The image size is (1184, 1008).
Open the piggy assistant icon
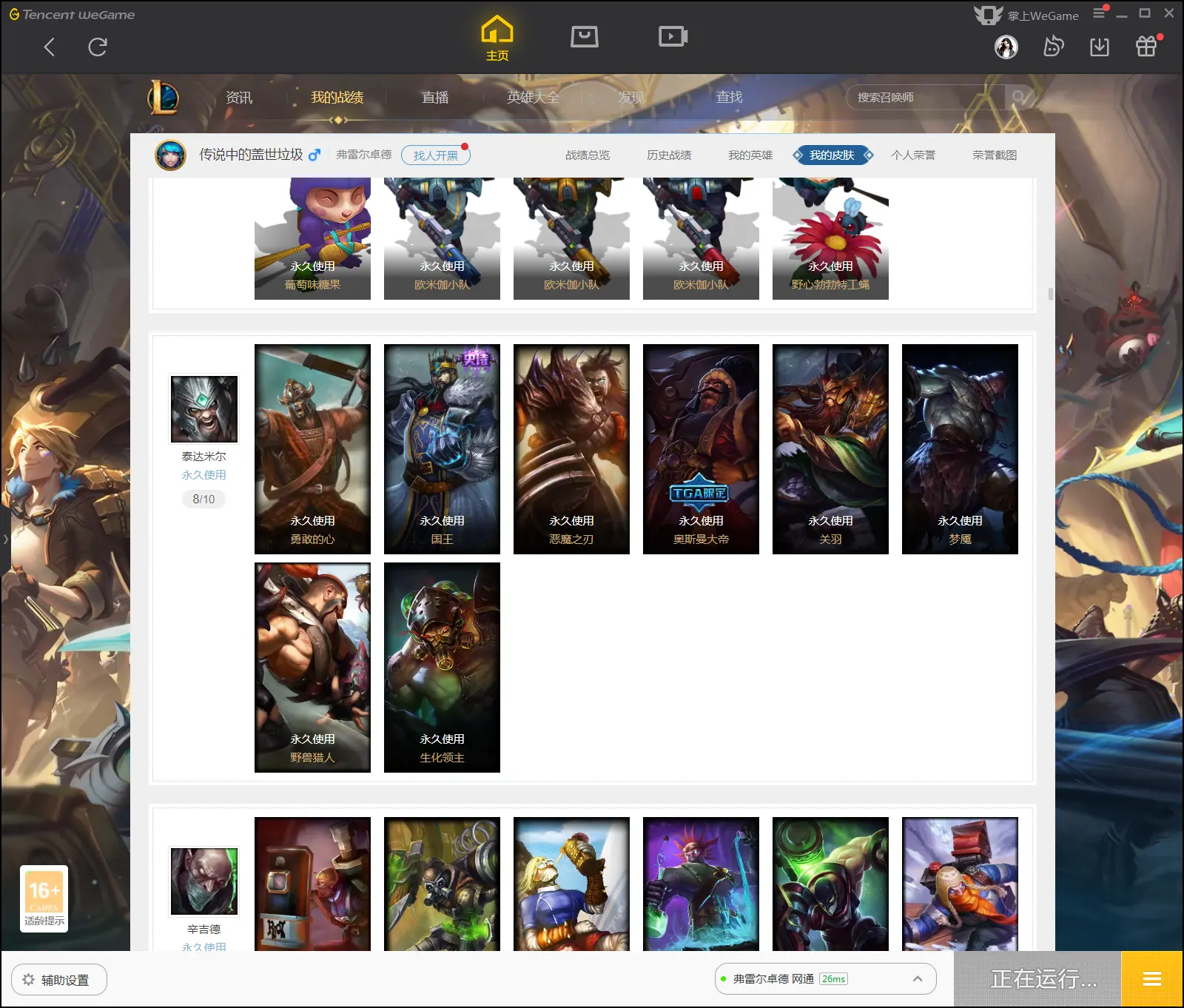click(x=1053, y=47)
